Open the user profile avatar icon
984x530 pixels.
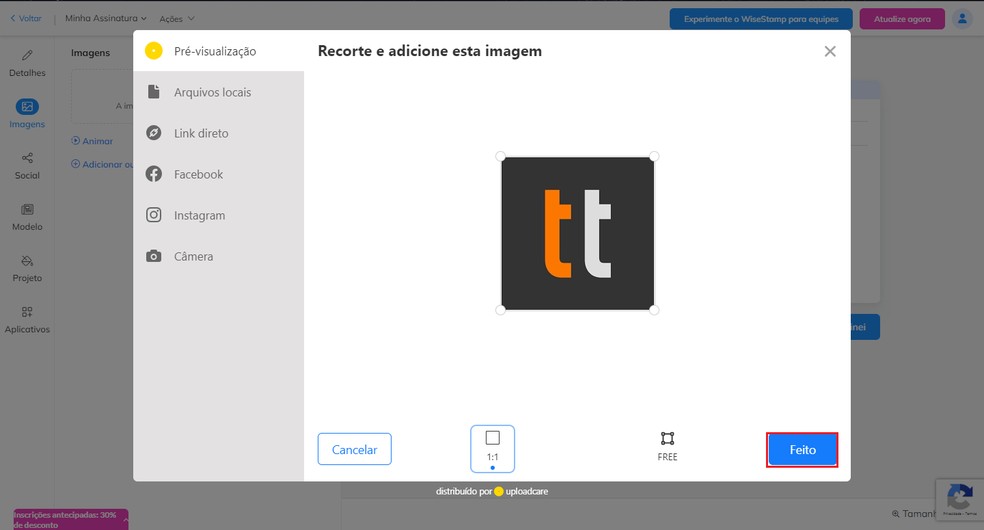[x=961, y=19]
